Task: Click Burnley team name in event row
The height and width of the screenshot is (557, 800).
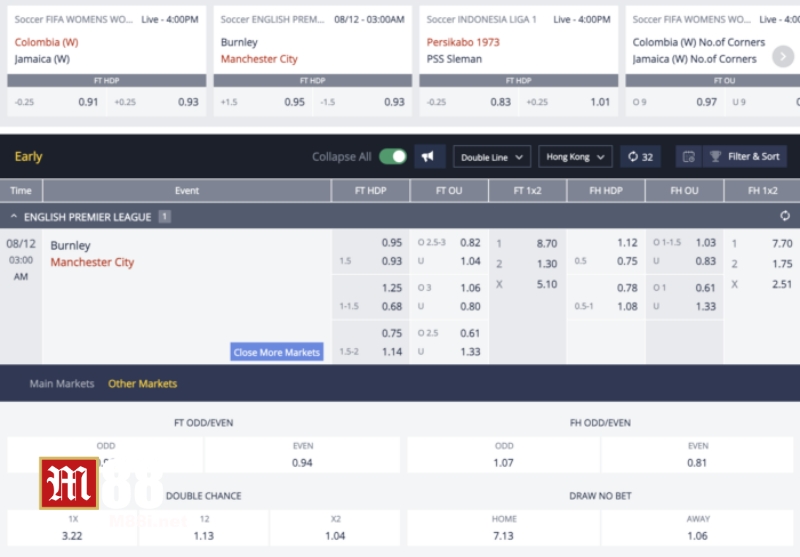Action: coord(70,245)
